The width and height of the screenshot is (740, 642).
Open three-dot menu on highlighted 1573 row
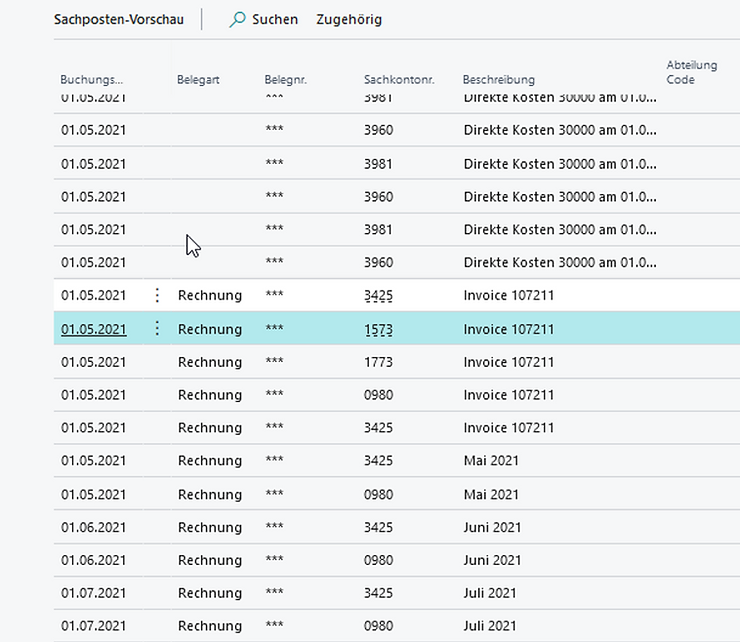click(x=157, y=329)
